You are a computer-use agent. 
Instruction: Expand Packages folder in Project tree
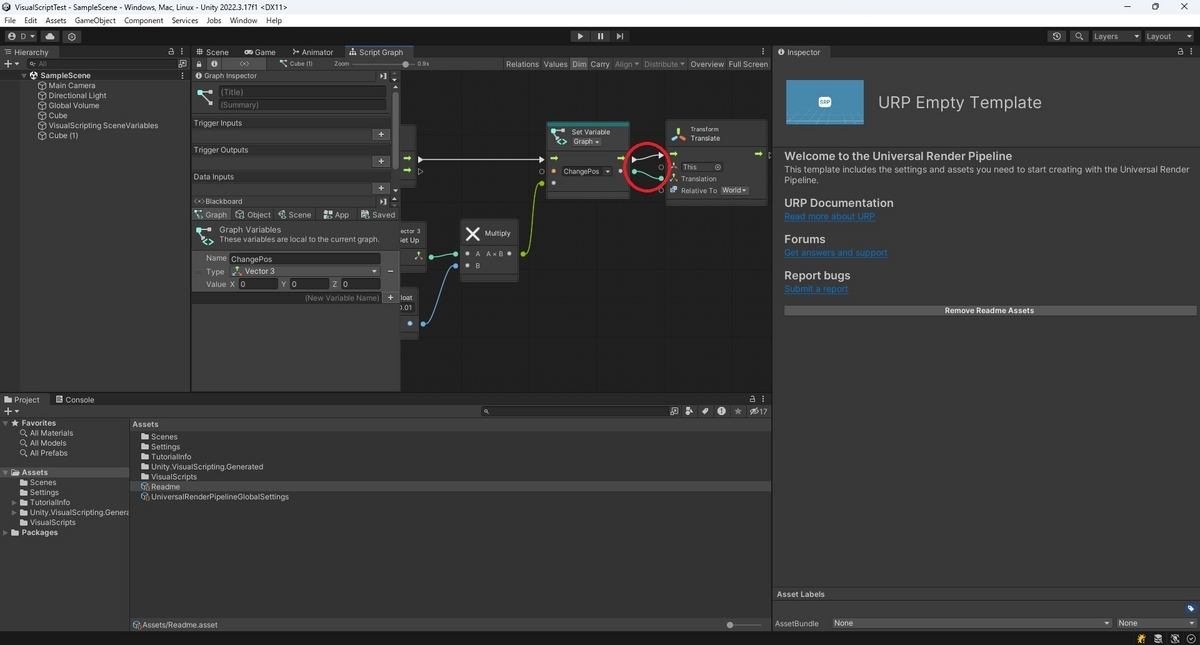6,532
